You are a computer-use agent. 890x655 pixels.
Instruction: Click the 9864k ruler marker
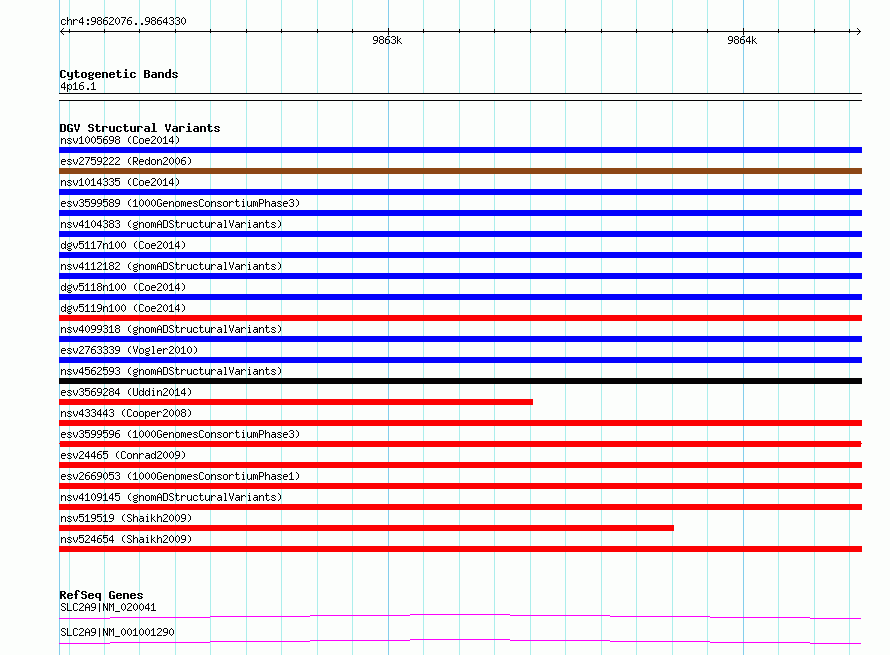click(742, 40)
